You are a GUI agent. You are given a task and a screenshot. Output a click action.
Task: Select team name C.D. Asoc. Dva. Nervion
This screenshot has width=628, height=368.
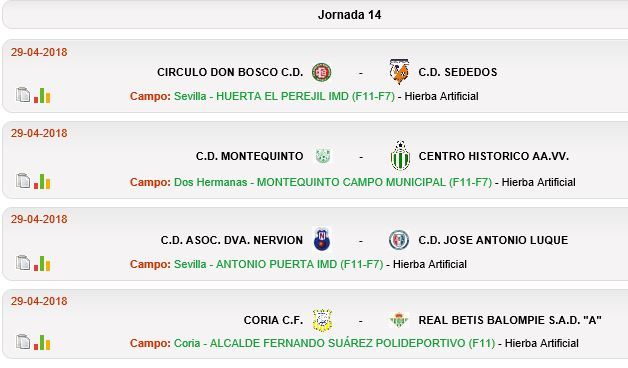231,240
